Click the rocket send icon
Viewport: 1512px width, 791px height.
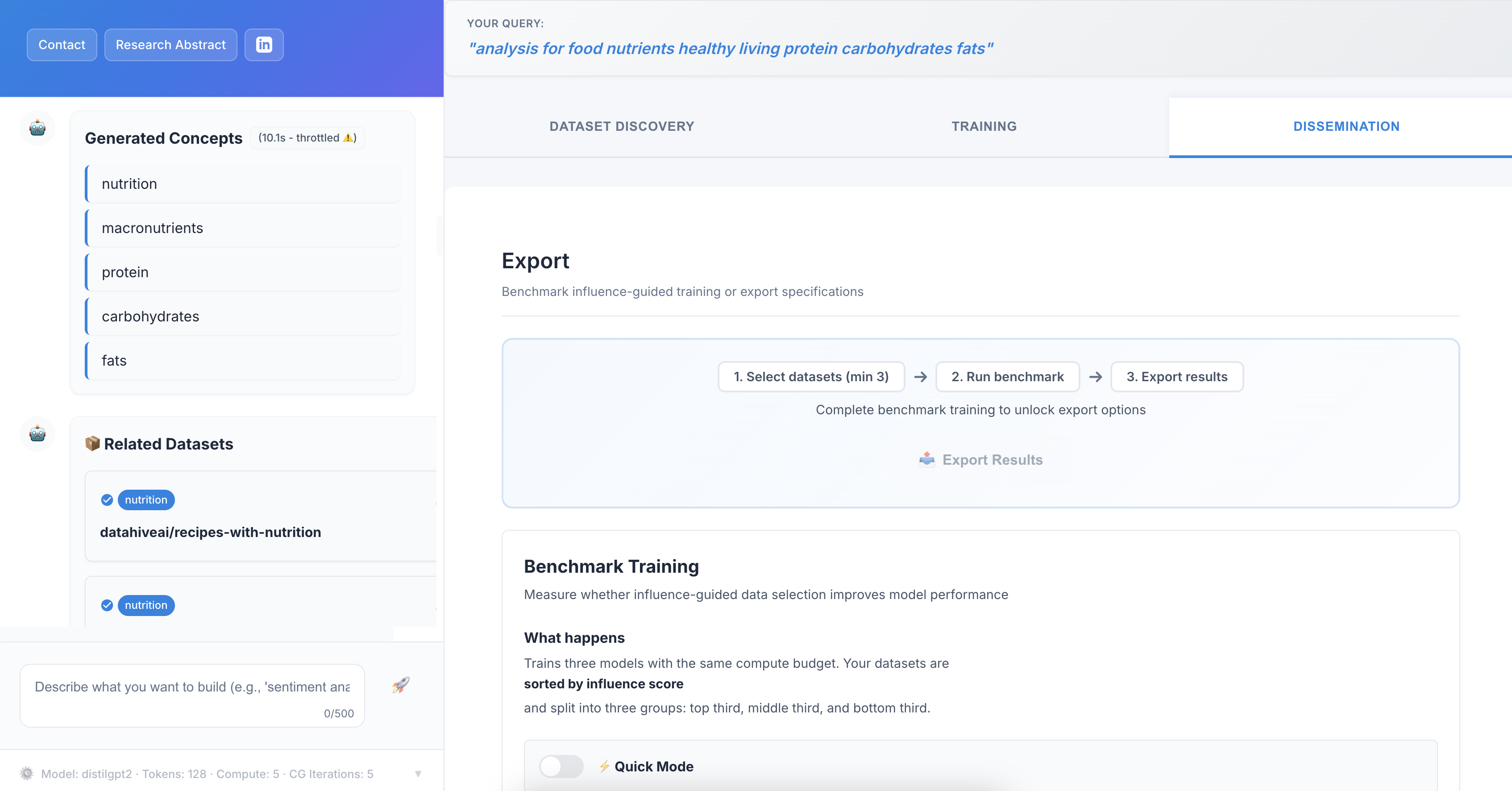pos(401,685)
